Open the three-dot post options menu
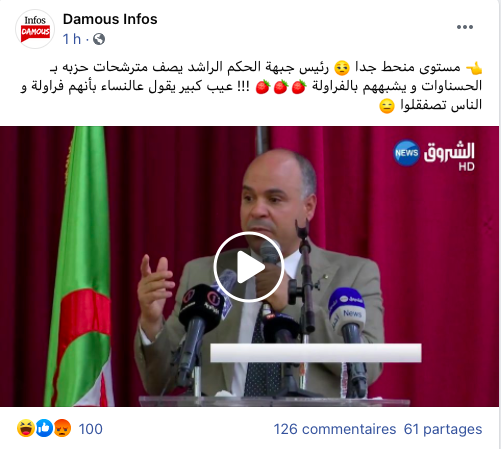 coord(465,27)
